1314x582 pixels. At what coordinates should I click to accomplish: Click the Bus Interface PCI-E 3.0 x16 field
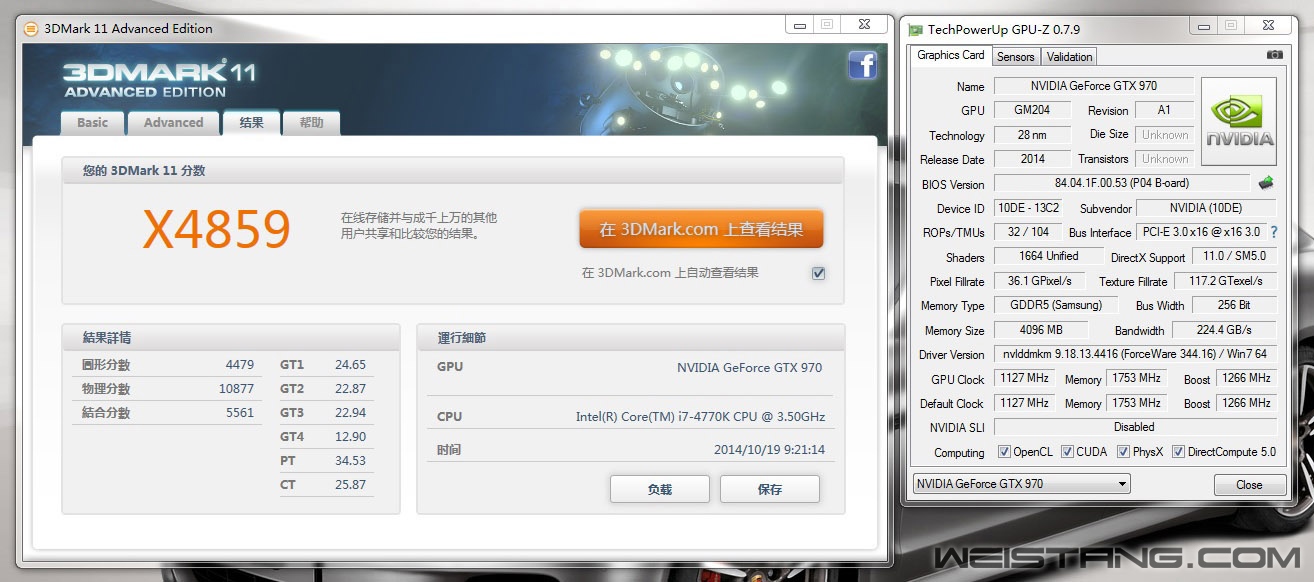tap(1201, 232)
